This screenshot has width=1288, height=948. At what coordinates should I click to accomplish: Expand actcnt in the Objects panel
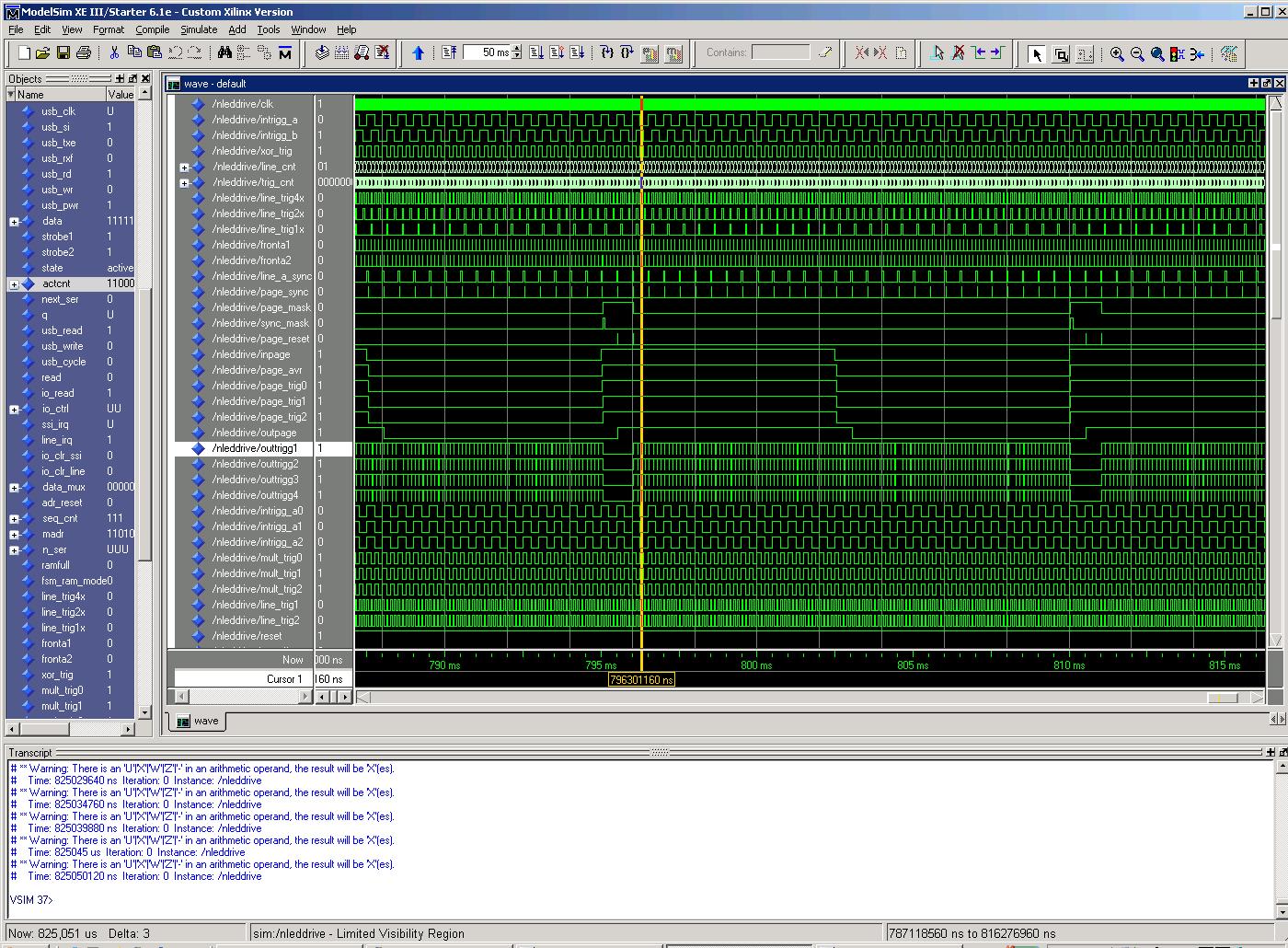point(14,284)
